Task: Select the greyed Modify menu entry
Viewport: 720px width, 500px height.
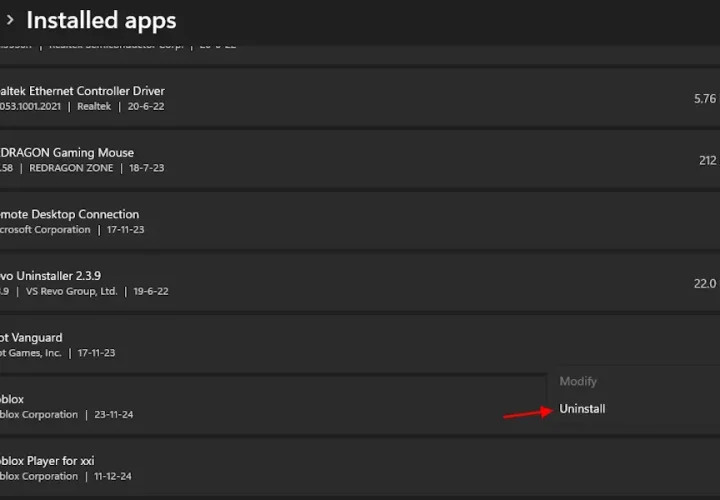Action: coord(578,381)
